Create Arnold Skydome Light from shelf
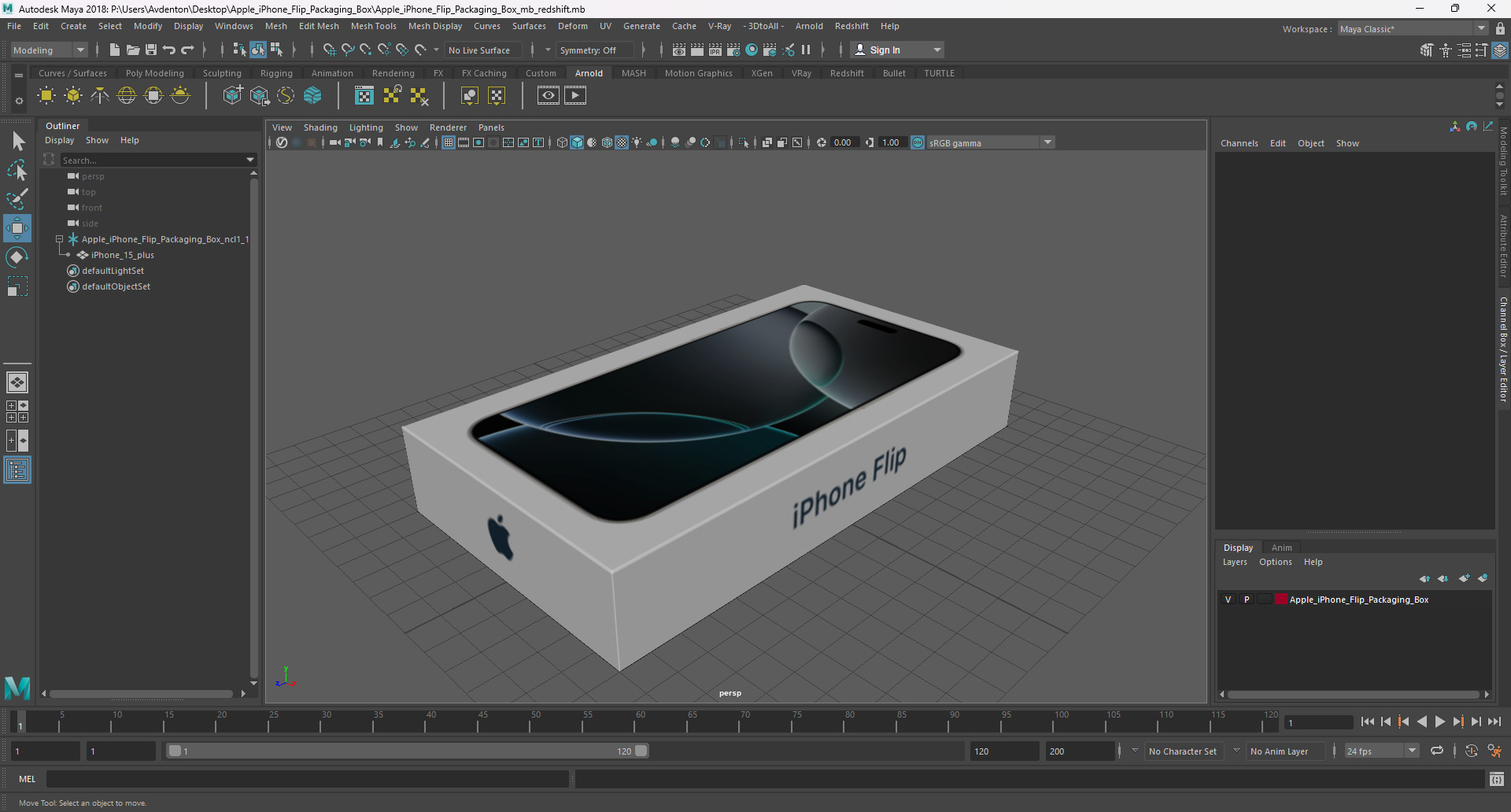The height and width of the screenshot is (812, 1511). click(x=127, y=96)
